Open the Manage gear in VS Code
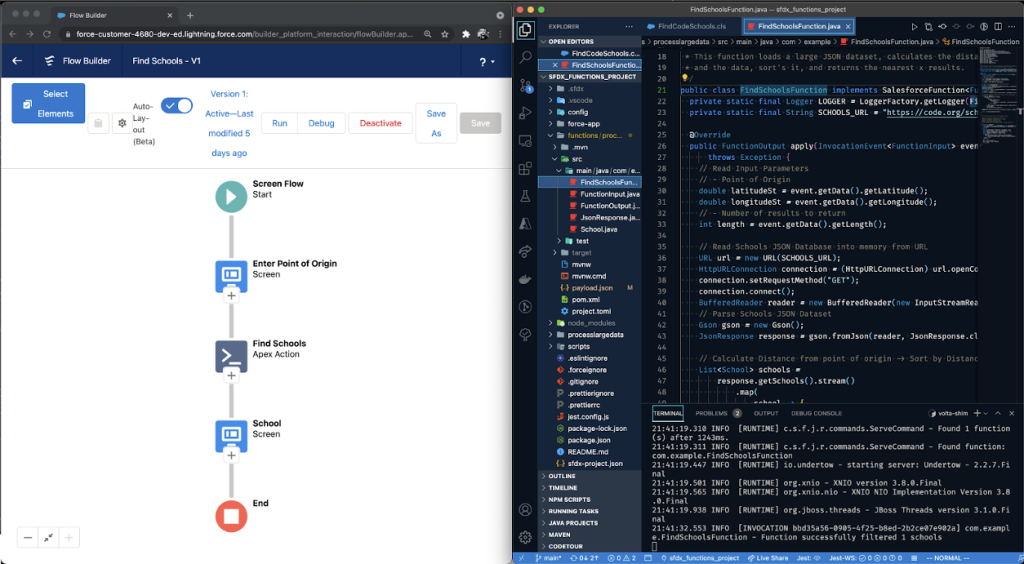Viewport: 1024px width, 564px height. [525, 537]
